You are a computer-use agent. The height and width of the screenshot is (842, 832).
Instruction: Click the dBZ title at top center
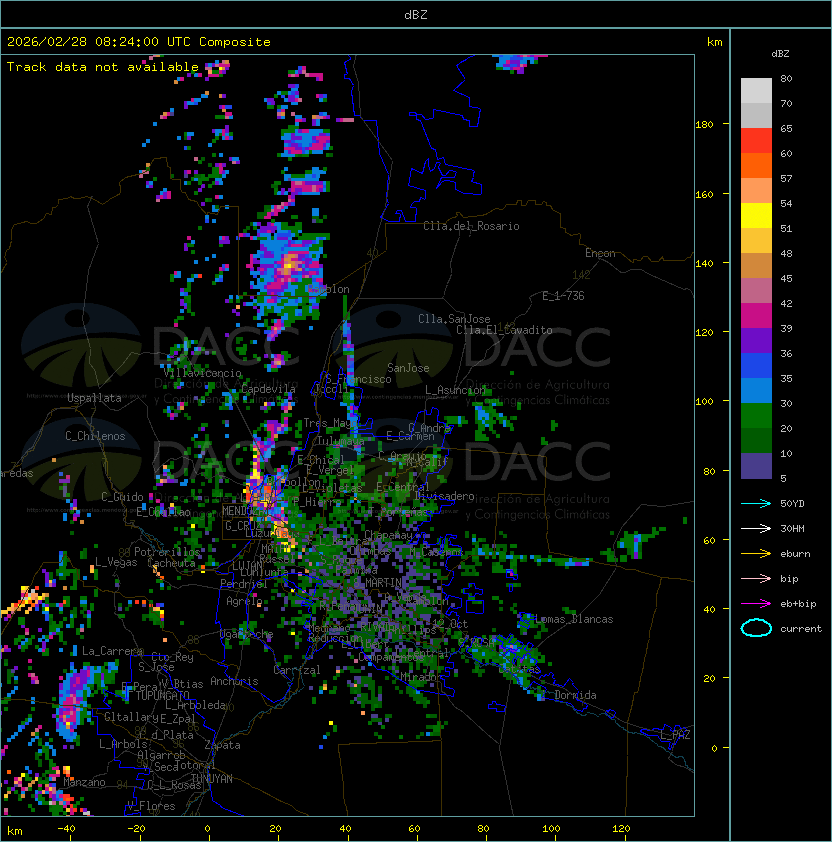point(416,14)
